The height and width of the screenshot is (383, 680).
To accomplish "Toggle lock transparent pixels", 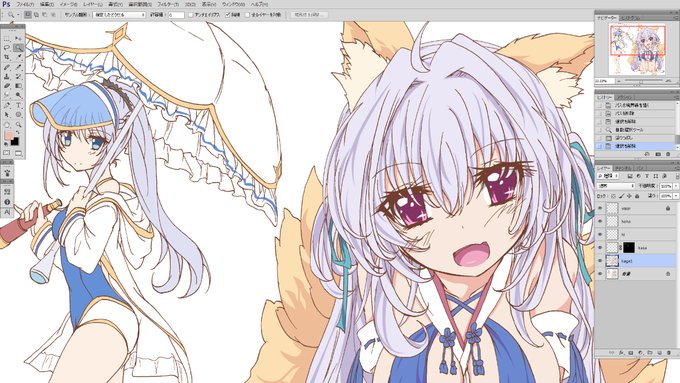I will coord(613,196).
